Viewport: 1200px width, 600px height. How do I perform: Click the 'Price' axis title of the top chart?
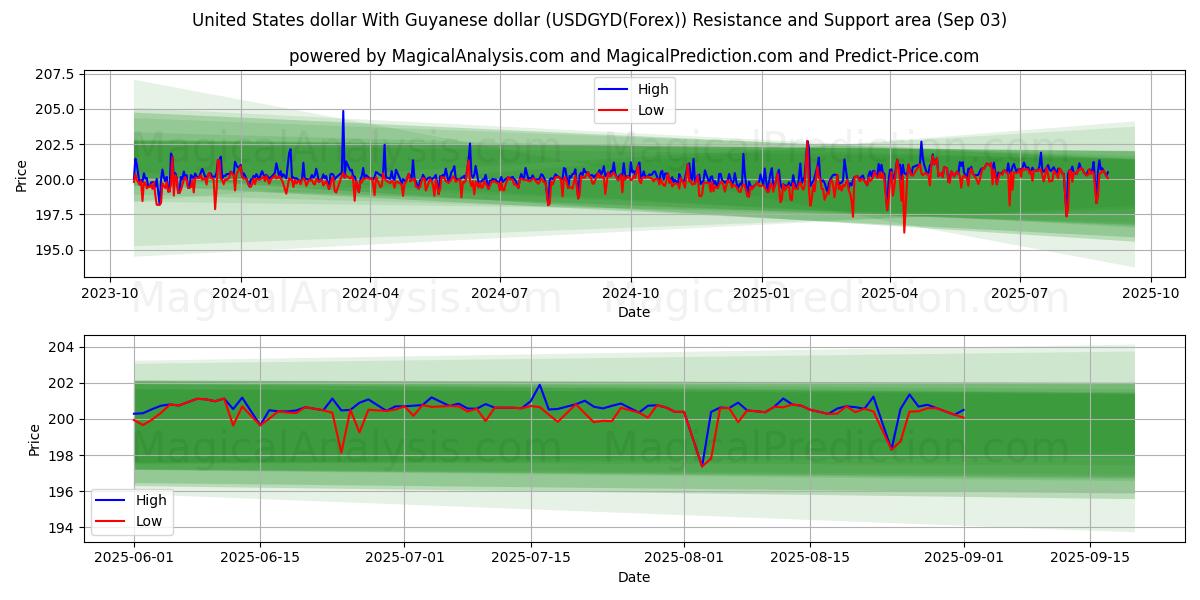pos(22,174)
